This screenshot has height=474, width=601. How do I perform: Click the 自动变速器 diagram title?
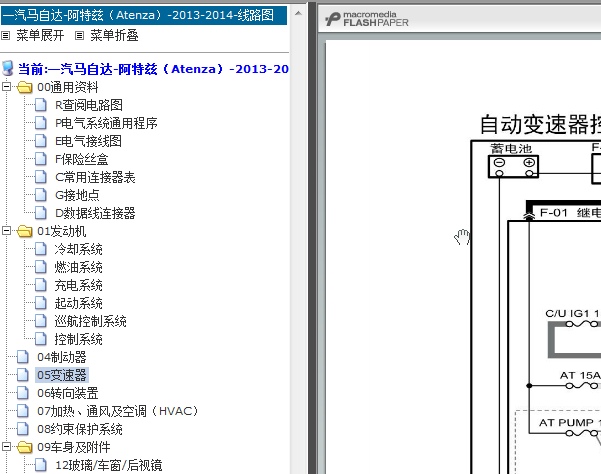(540, 124)
